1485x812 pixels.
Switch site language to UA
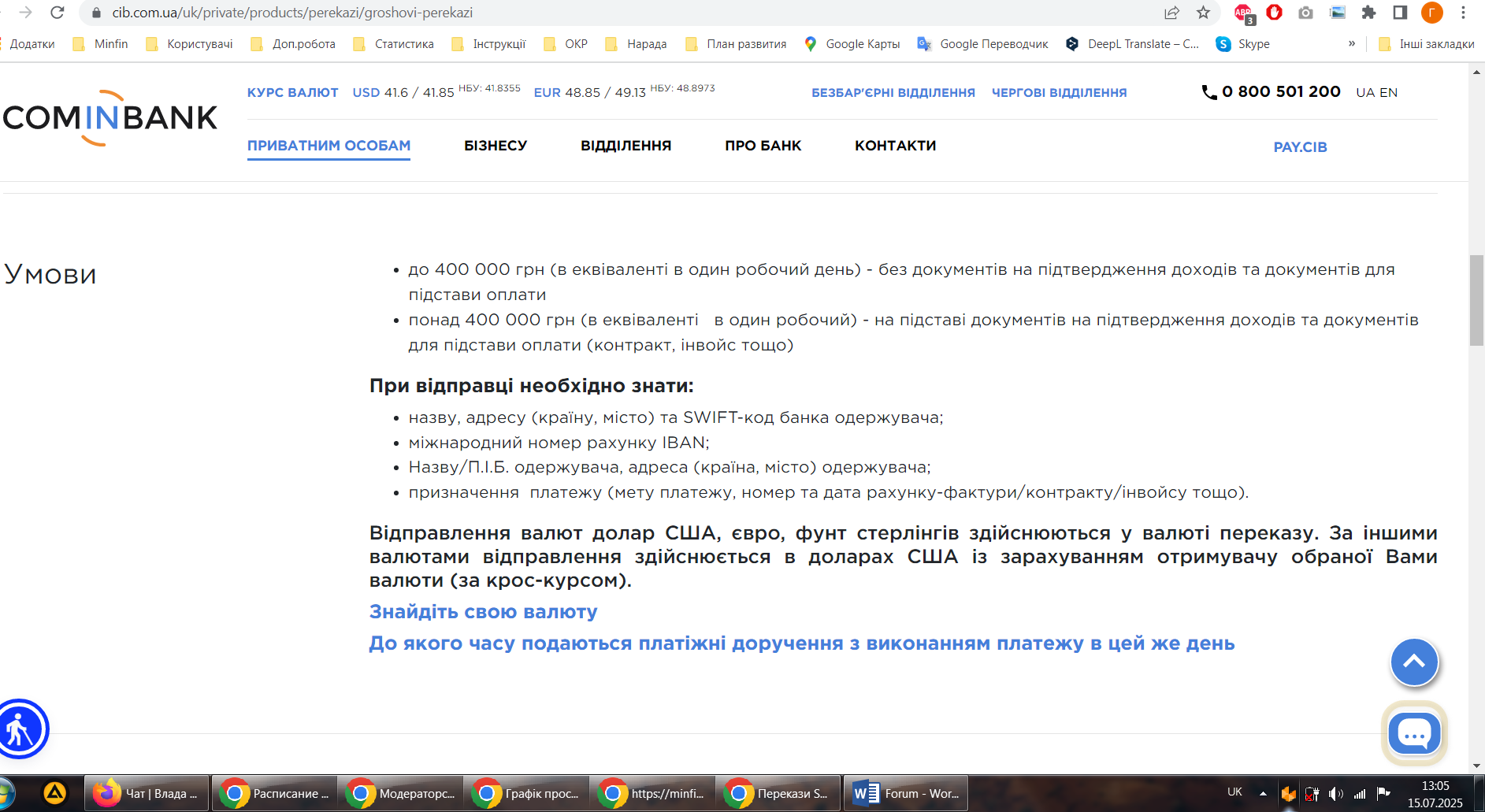(1365, 92)
